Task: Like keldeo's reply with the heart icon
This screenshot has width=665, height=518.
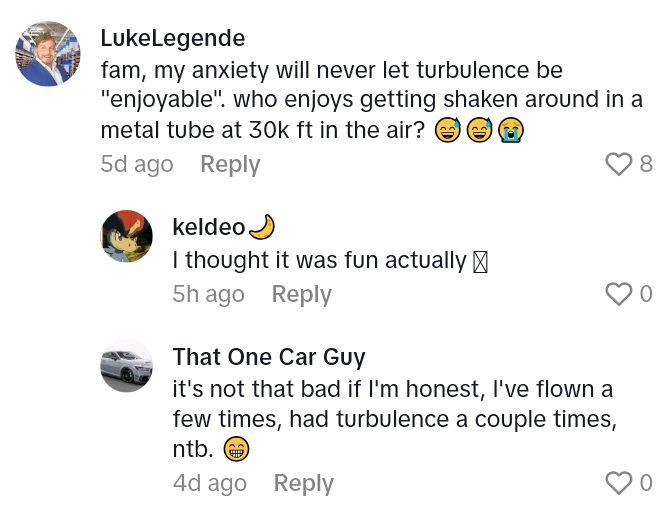Action: 620,294
